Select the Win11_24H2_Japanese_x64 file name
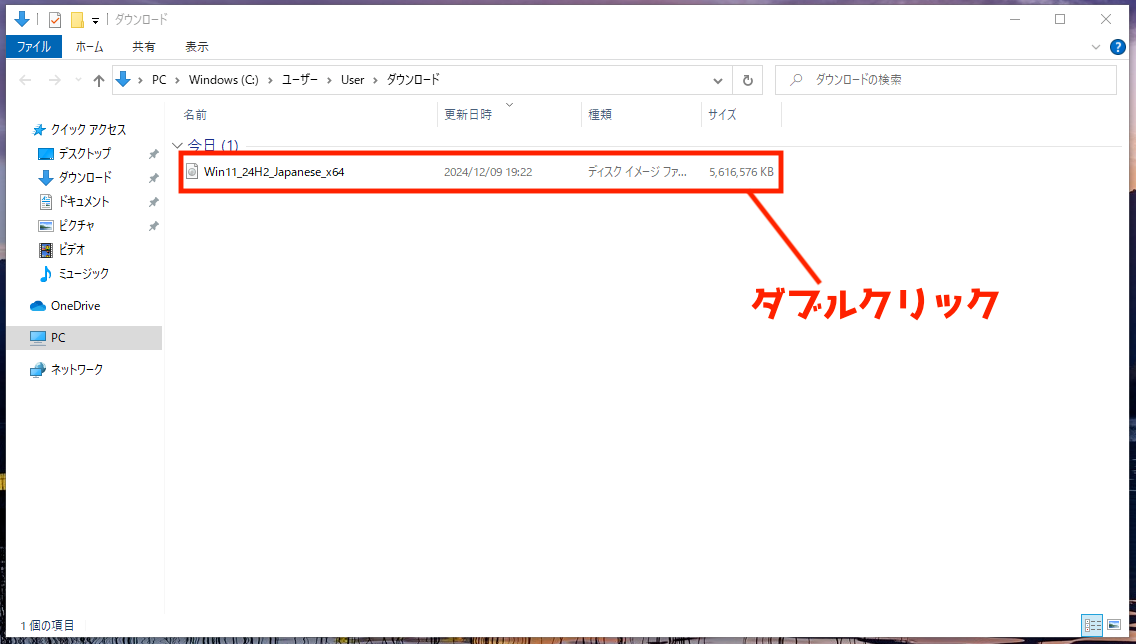The height and width of the screenshot is (644, 1136). coord(274,172)
